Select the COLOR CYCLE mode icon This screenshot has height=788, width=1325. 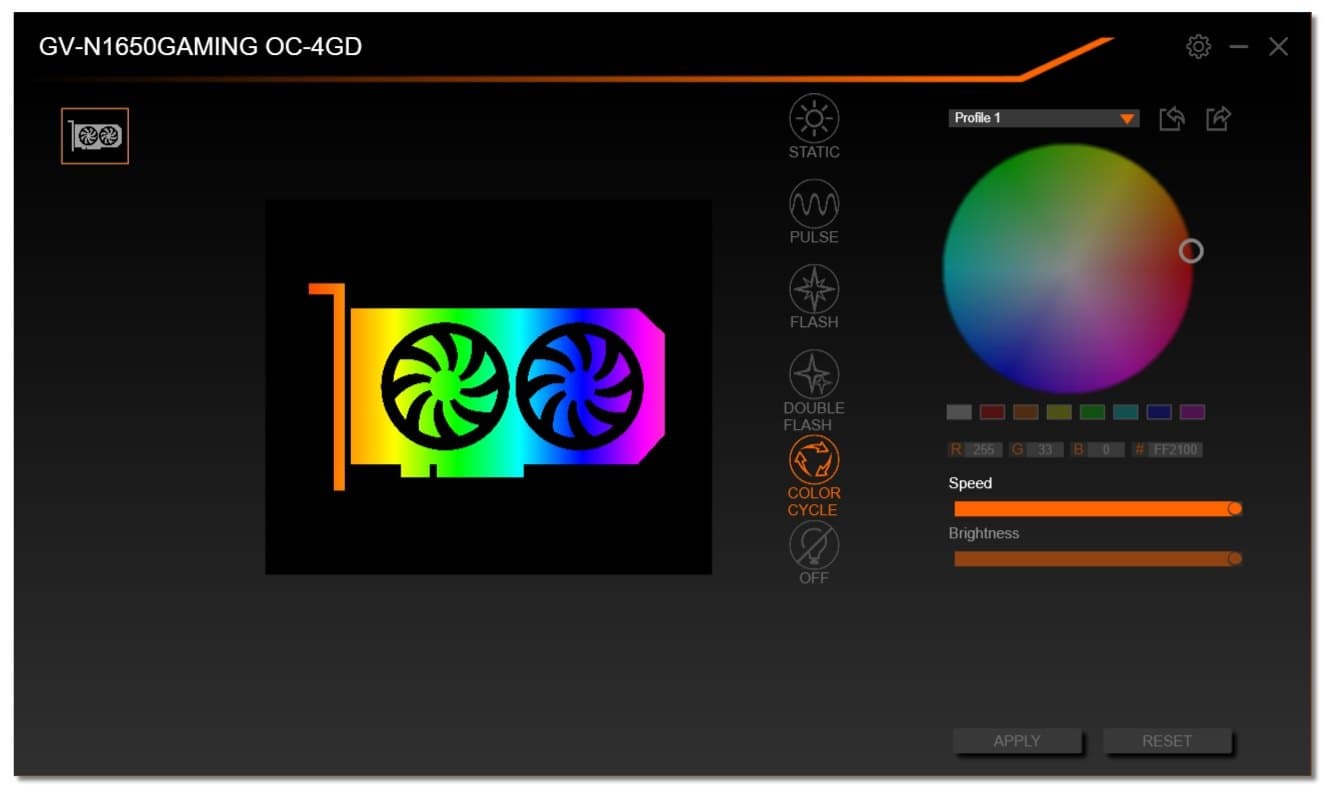click(x=814, y=459)
